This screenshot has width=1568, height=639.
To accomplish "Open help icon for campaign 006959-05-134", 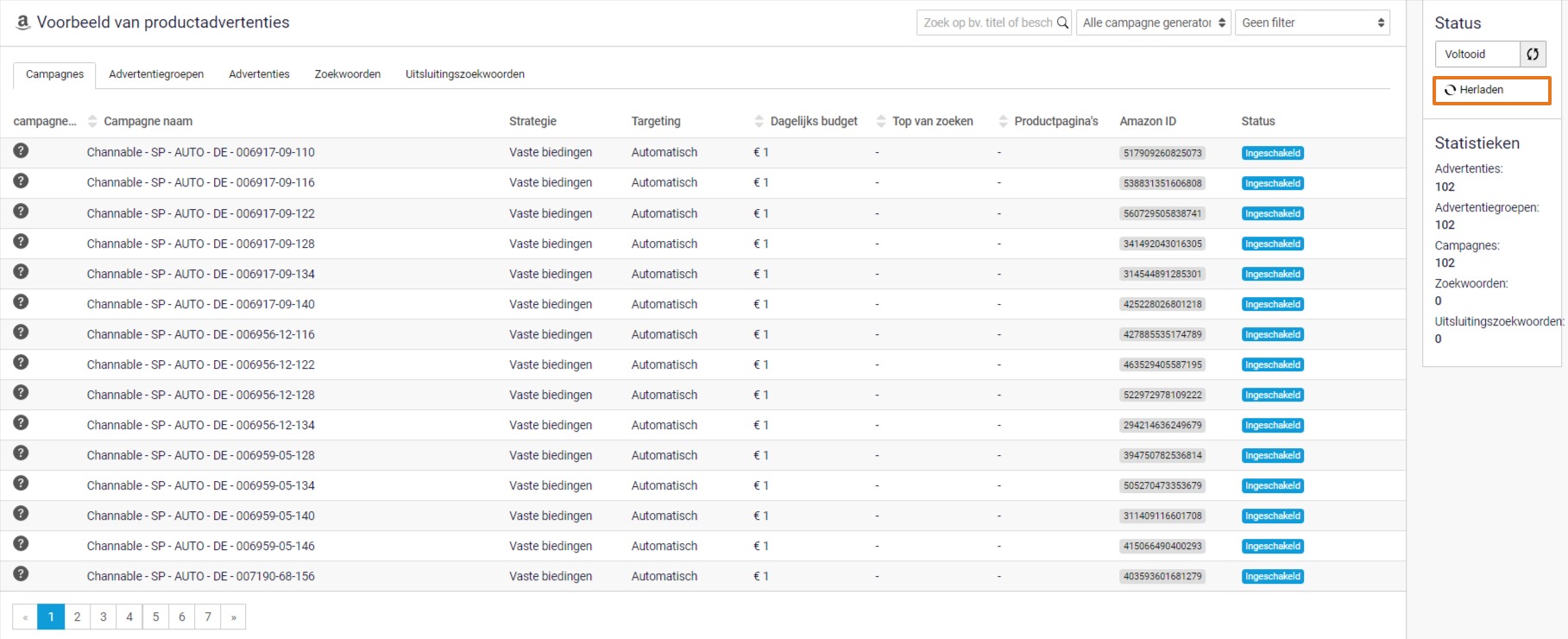I will click(x=21, y=483).
